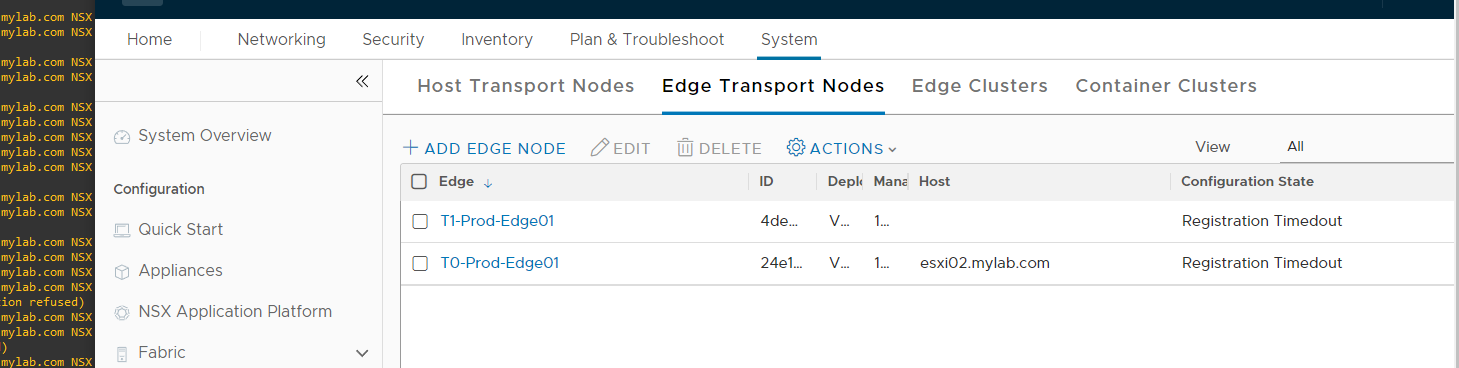
Task: Expand the Fabric section chevron
Action: click(x=363, y=353)
